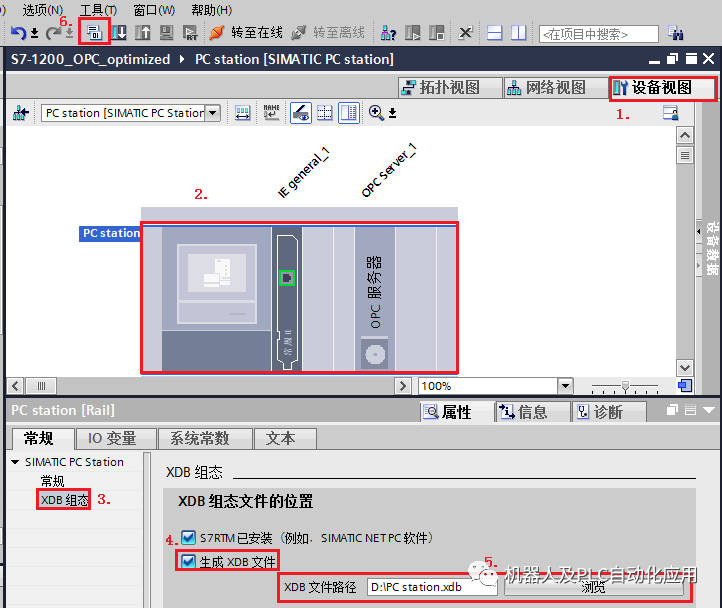
Task: Click the go to network view icon
Action: [20, 113]
